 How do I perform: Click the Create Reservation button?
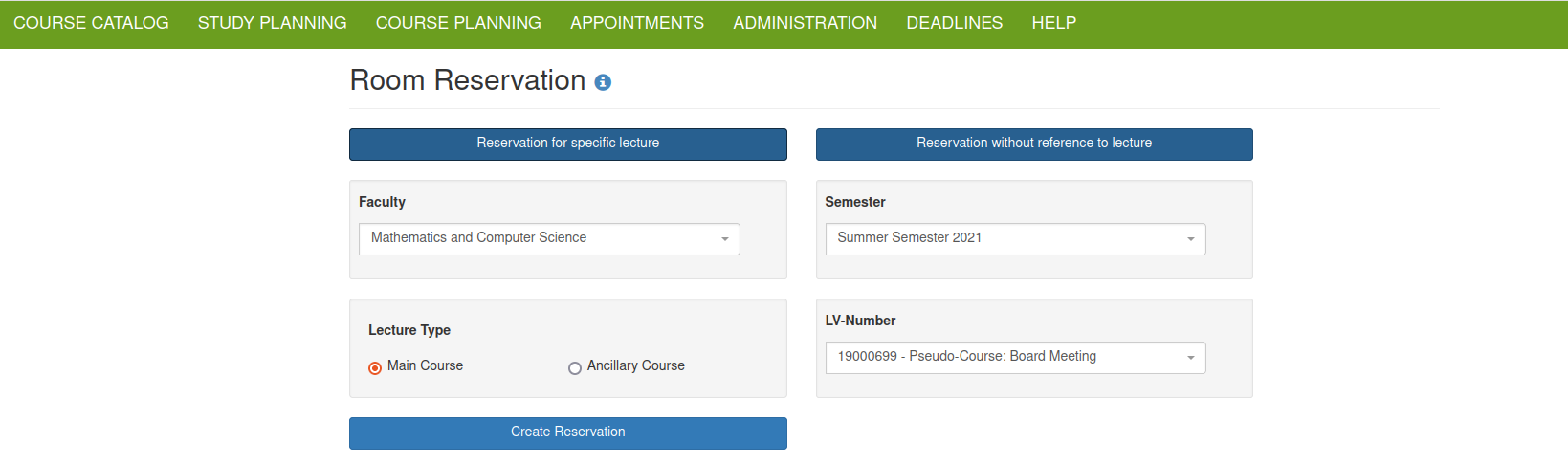568,432
